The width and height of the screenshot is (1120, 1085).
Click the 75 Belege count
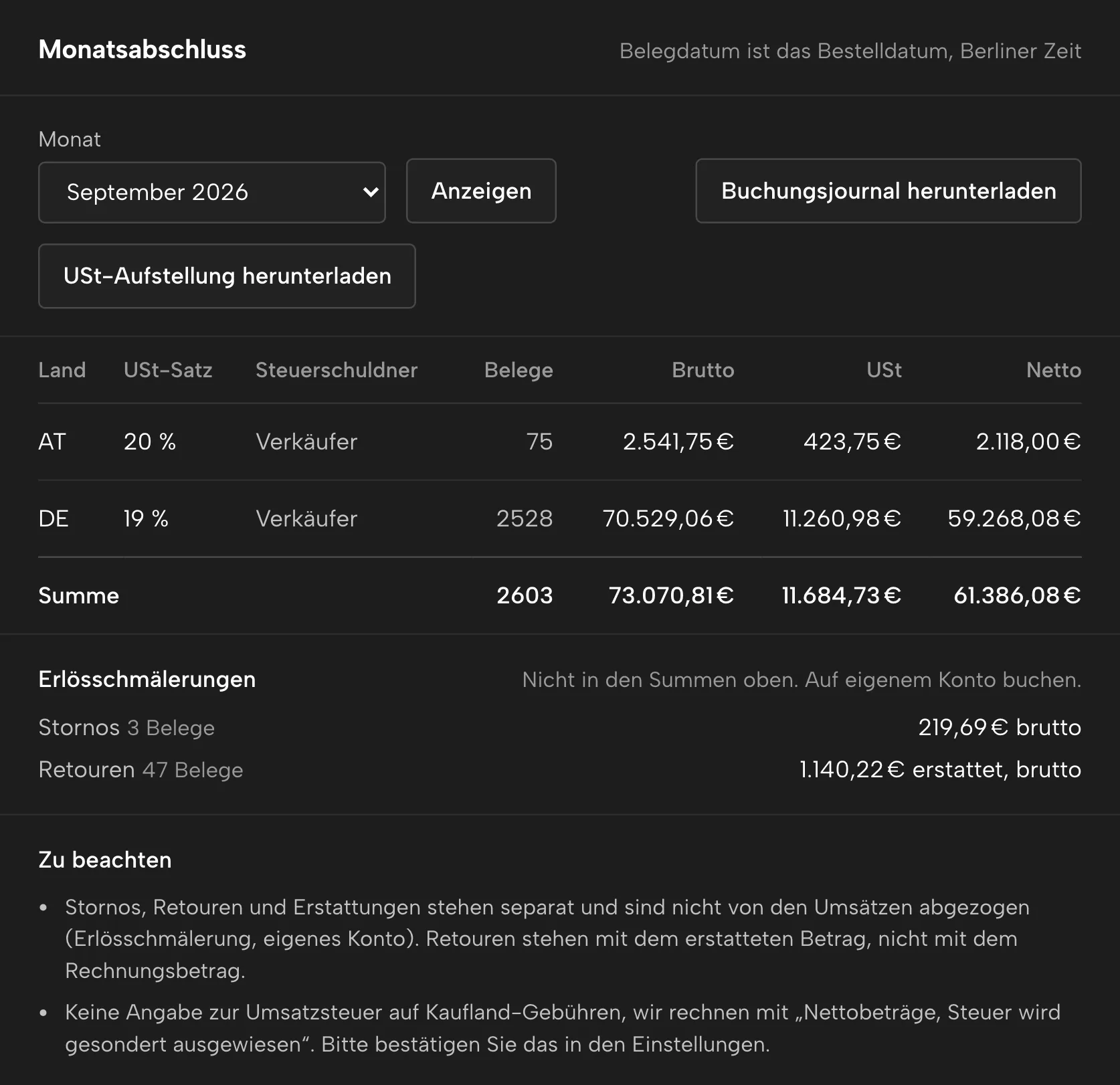tap(539, 441)
